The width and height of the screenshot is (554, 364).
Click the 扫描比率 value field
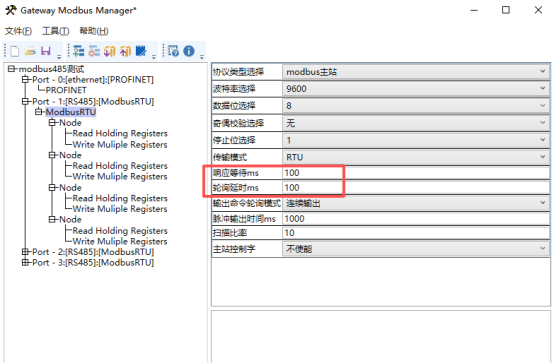tap(416, 233)
